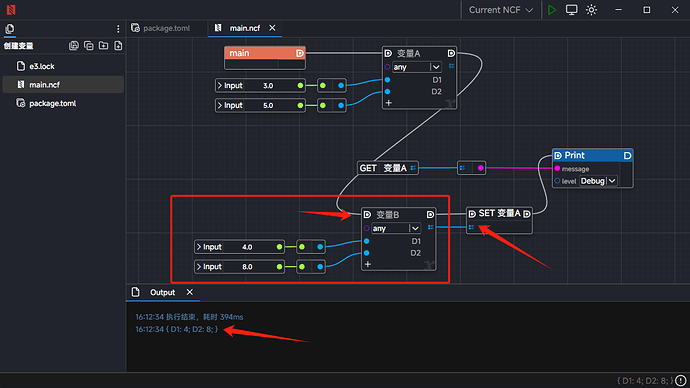
Task: Select package.toml in file tree
Action: [x=63, y=103]
